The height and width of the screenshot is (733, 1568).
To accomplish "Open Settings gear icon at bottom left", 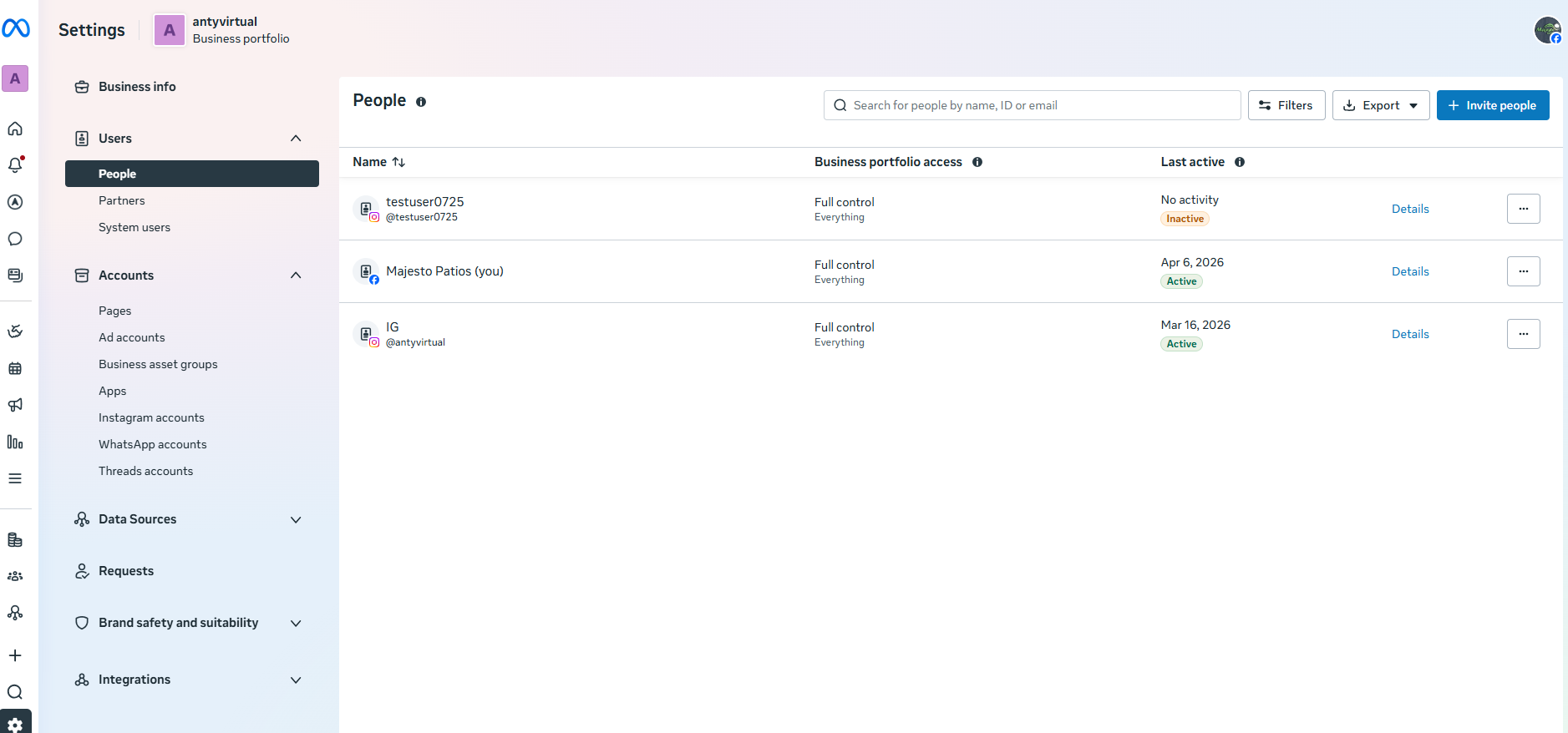I will (15, 723).
